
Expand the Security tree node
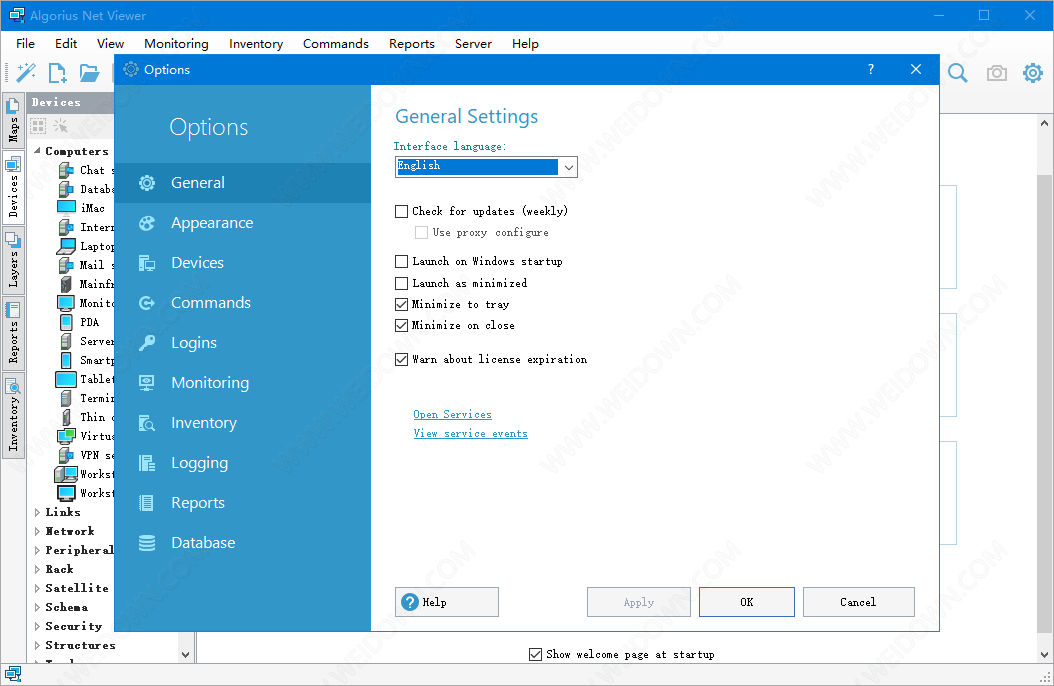[37, 626]
